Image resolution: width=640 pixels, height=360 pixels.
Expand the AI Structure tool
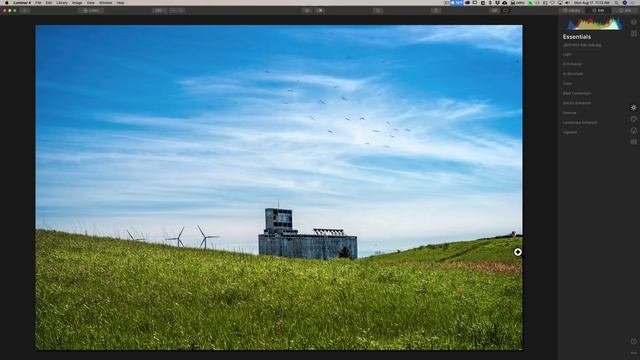click(x=573, y=74)
